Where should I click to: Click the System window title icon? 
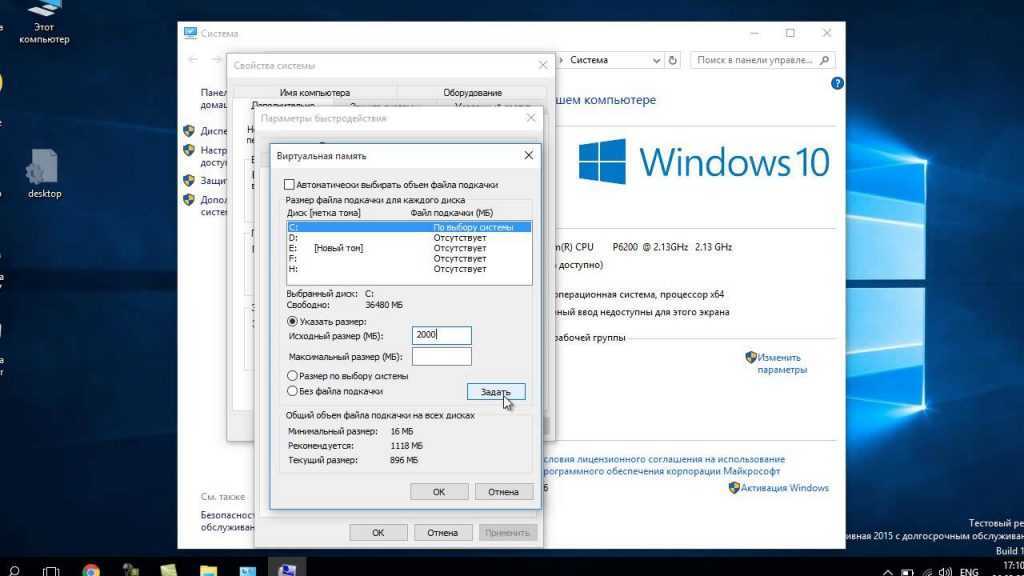[x=190, y=33]
